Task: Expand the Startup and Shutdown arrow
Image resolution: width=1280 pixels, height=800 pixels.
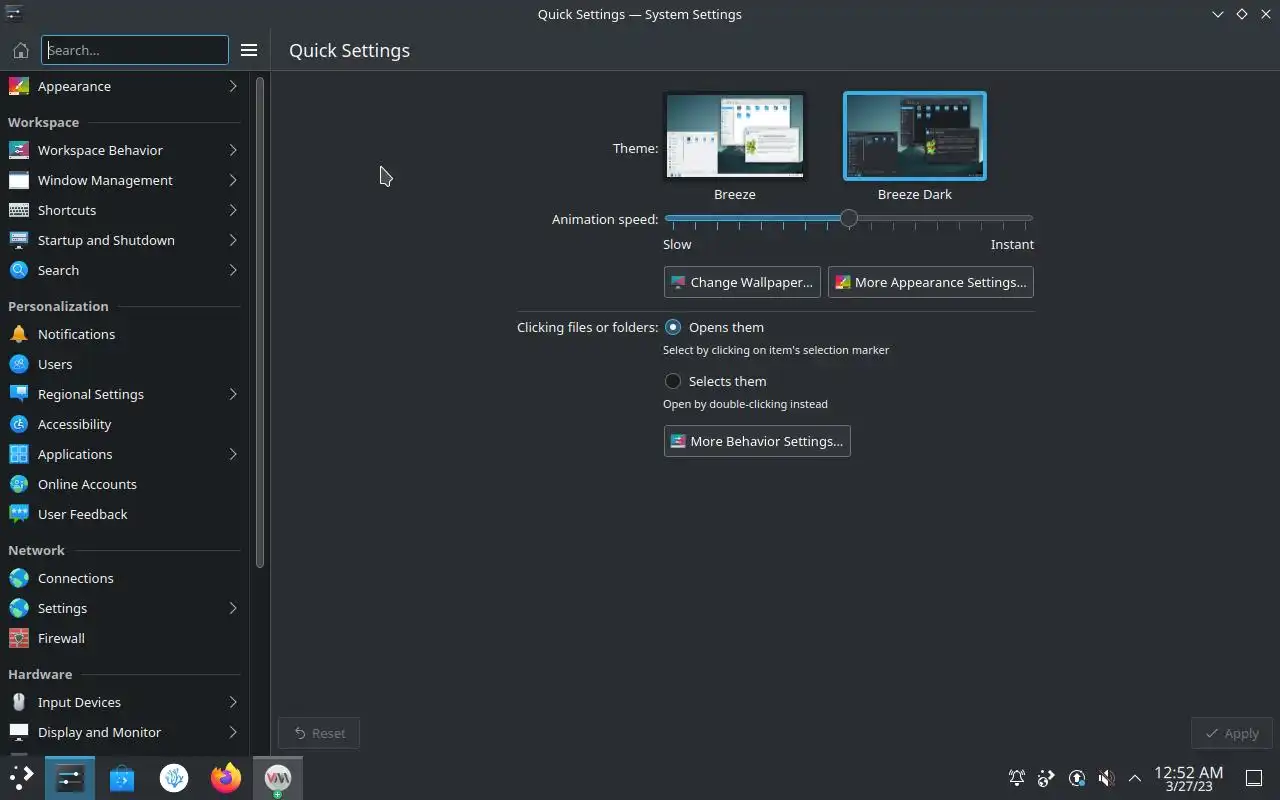Action: coord(233,240)
